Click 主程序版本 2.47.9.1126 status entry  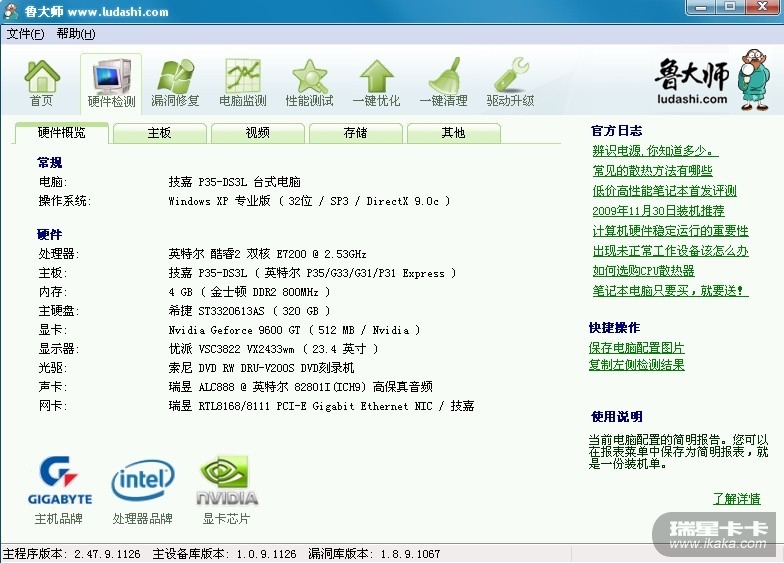72,554
